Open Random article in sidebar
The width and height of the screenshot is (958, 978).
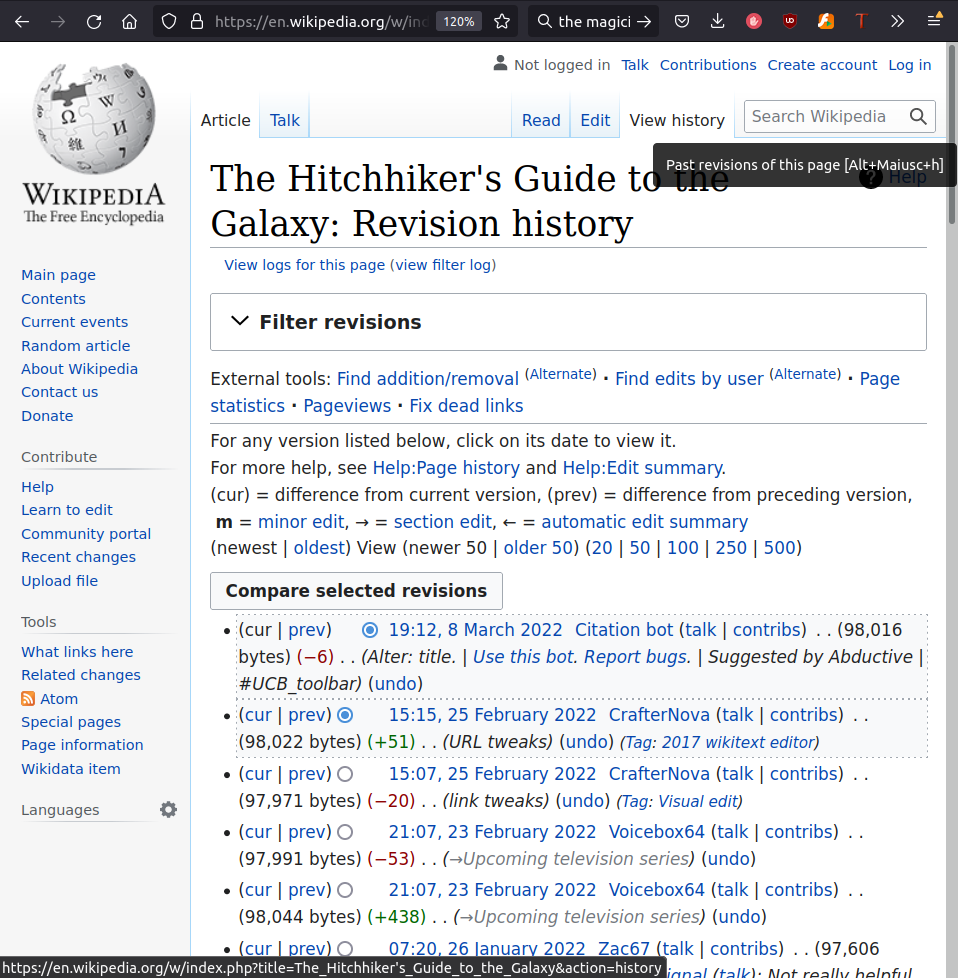[75, 346]
